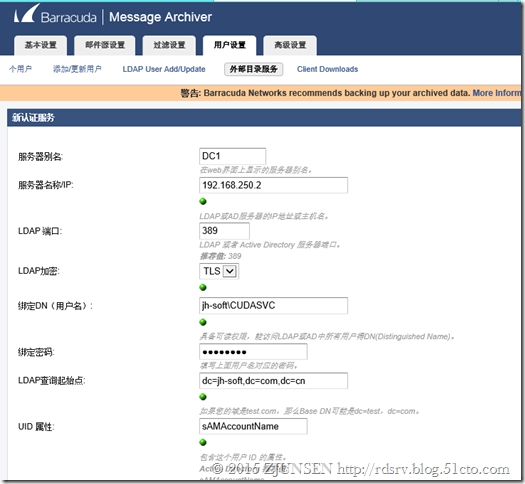The height and width of the screenshot is (484, 525).
Task: Open the 邮件源设置 tab
Action: pos(105,45)
